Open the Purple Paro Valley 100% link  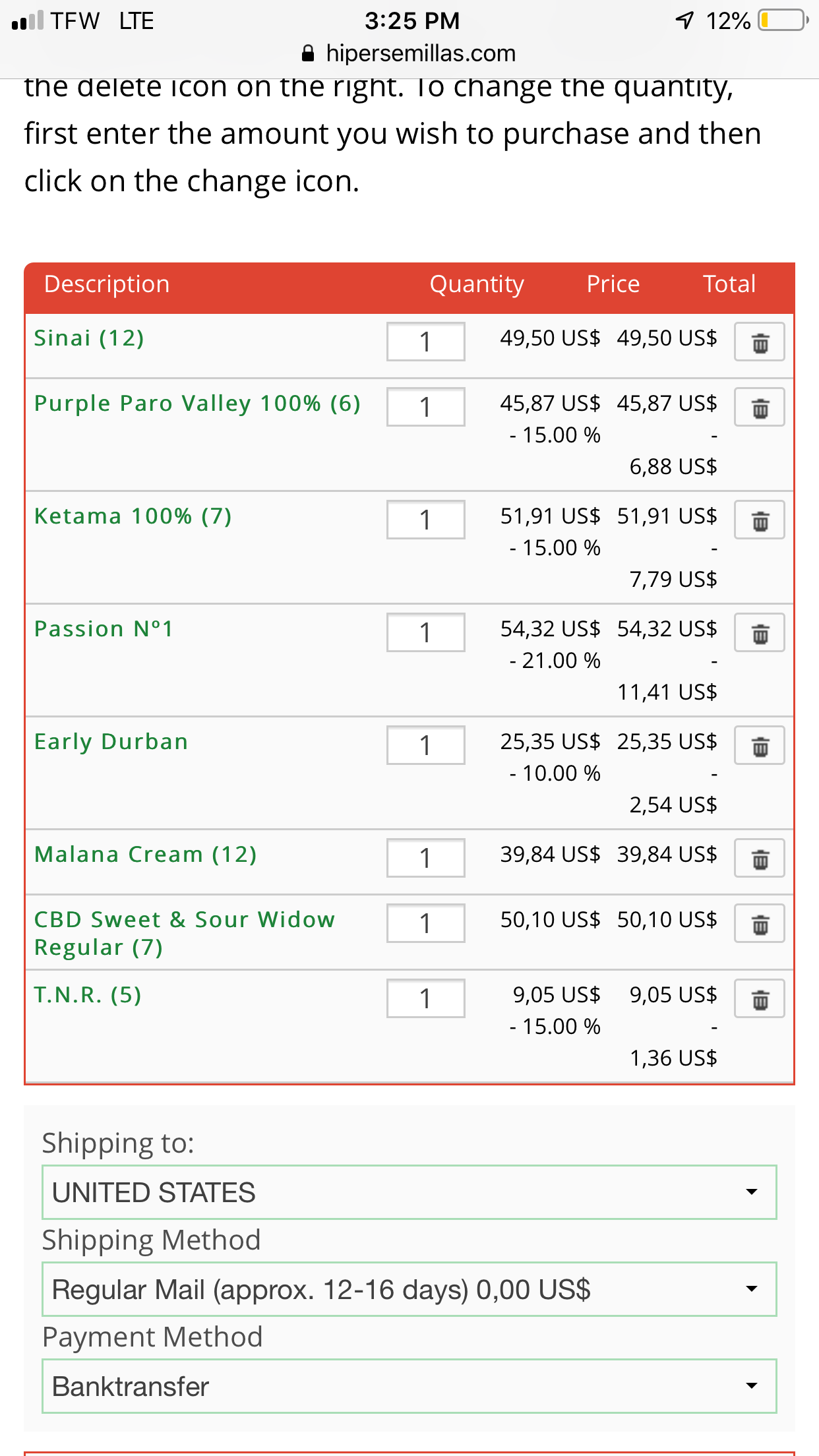(197, 404)
